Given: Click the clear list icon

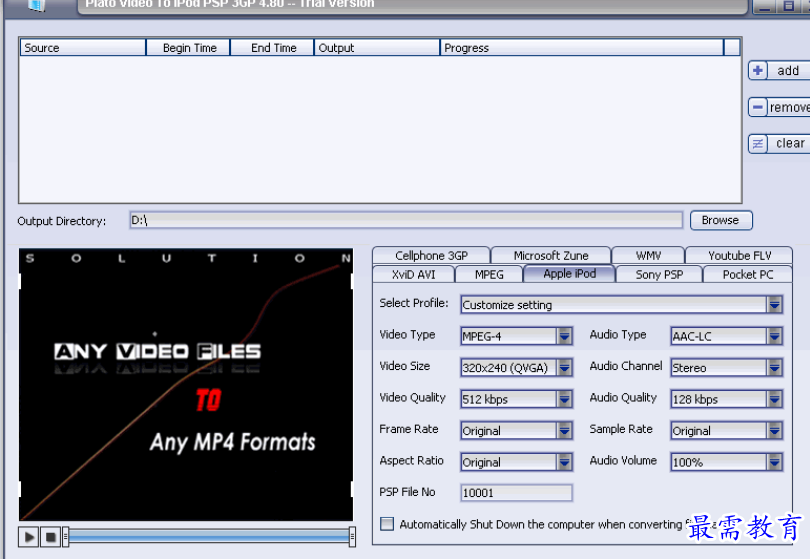Looking at the screenshot, I should 758,143.
